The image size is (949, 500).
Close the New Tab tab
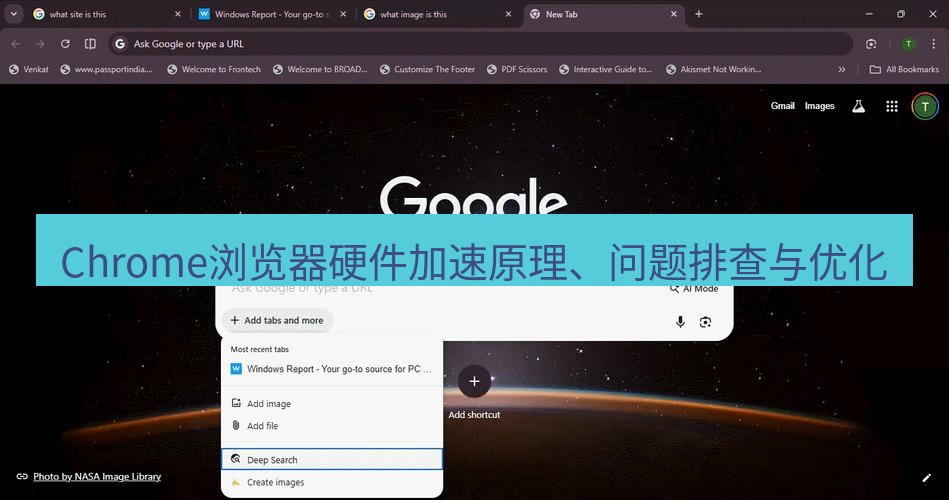coord(674,14)
